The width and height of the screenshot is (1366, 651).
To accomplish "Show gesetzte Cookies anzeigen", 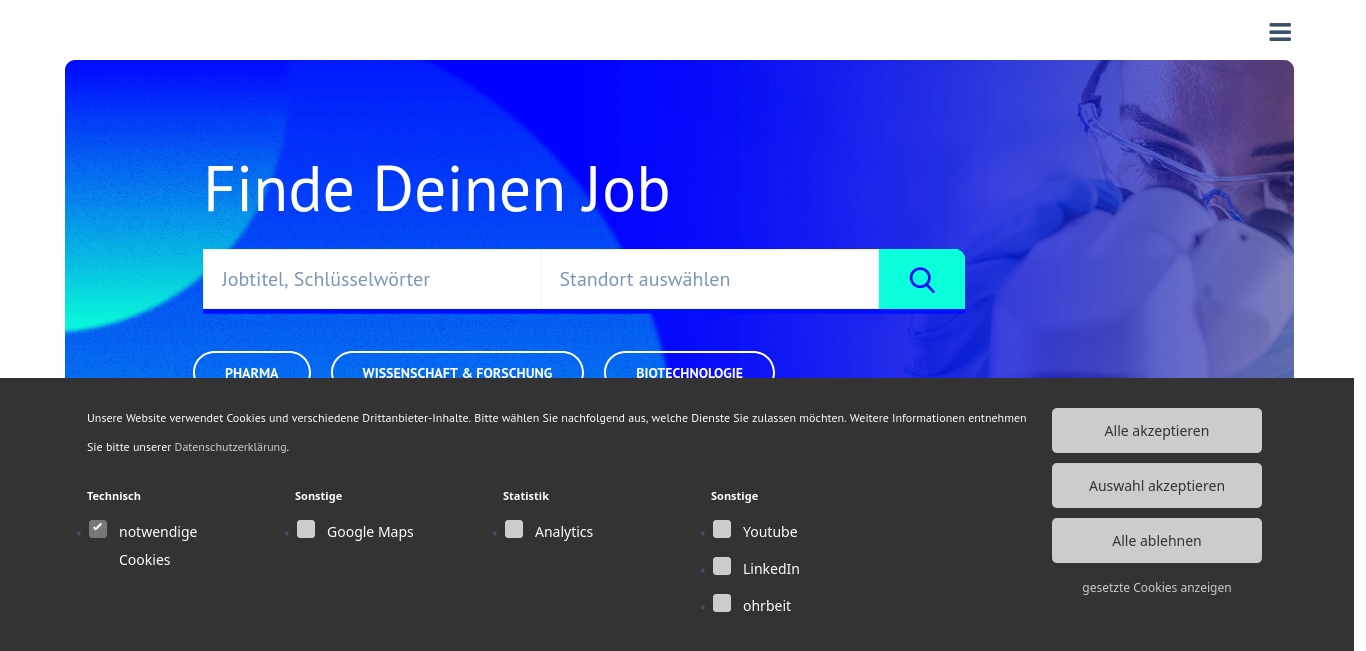I will tap(1157, 588).
